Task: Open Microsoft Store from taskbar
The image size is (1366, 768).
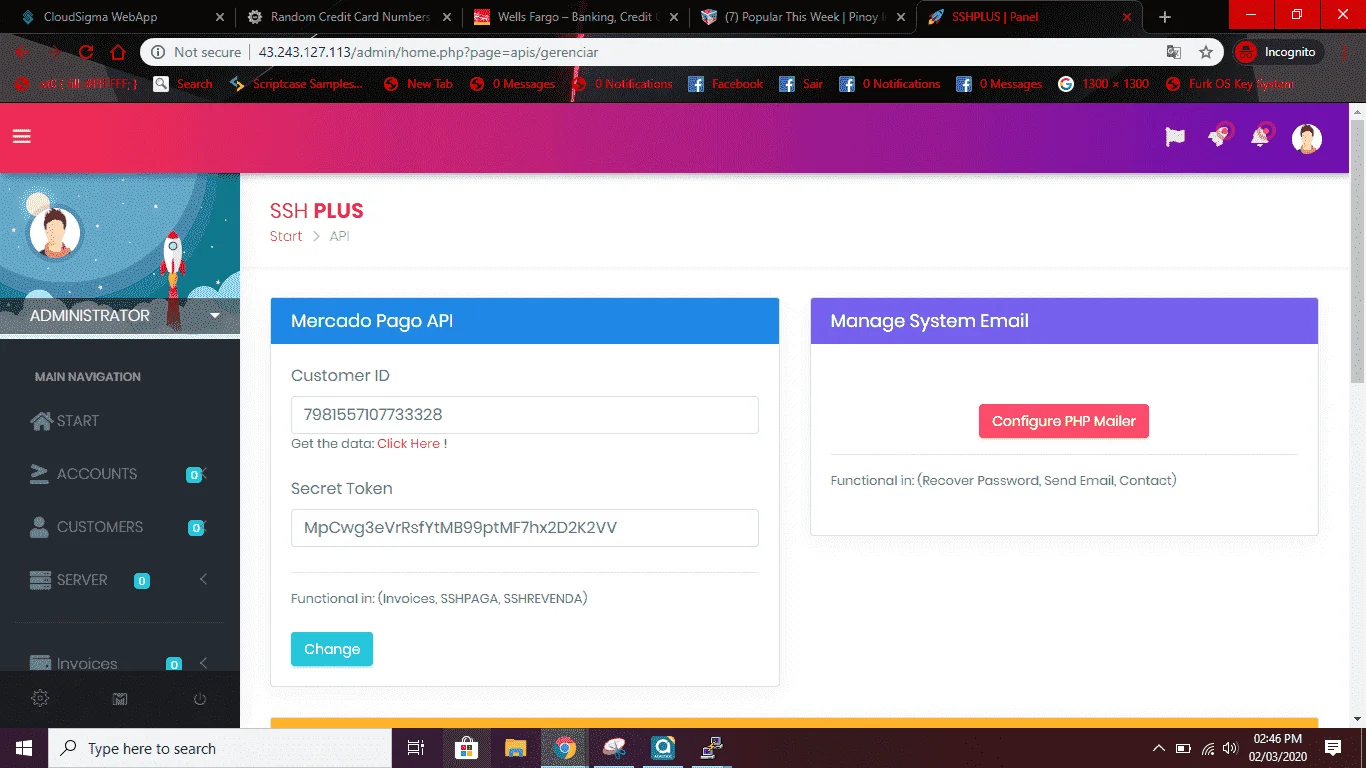Action: [x=466, y=748]
